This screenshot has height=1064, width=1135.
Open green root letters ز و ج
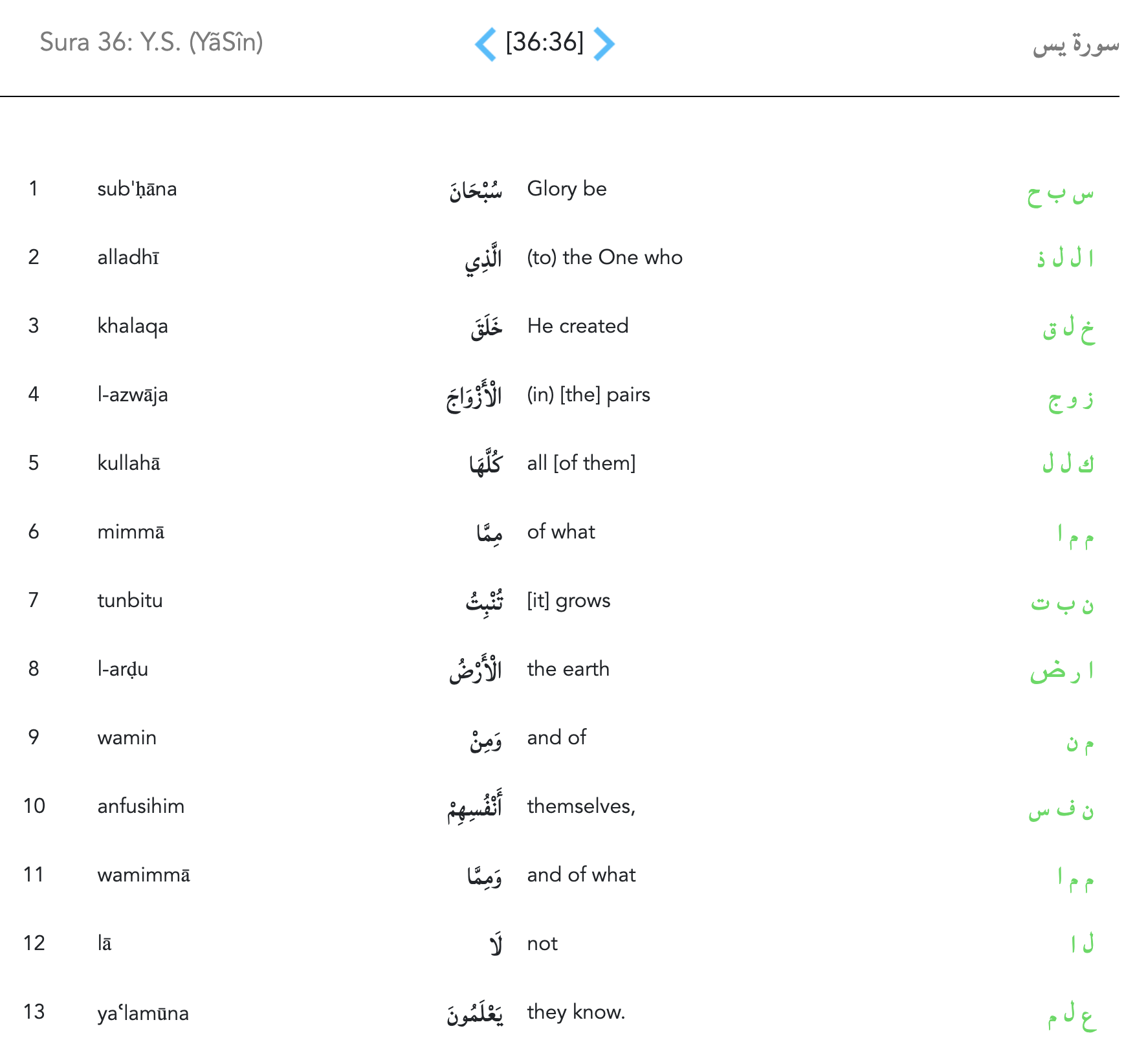click(x=1070, y=399)
